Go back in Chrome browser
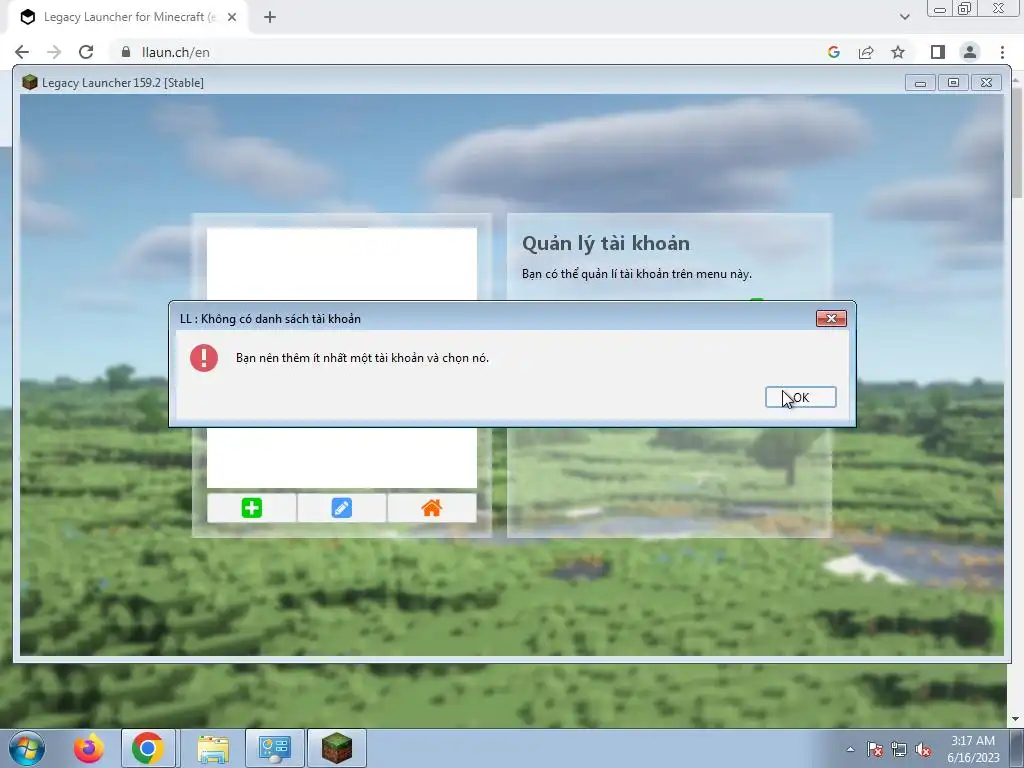 click(x=22, y=52)
